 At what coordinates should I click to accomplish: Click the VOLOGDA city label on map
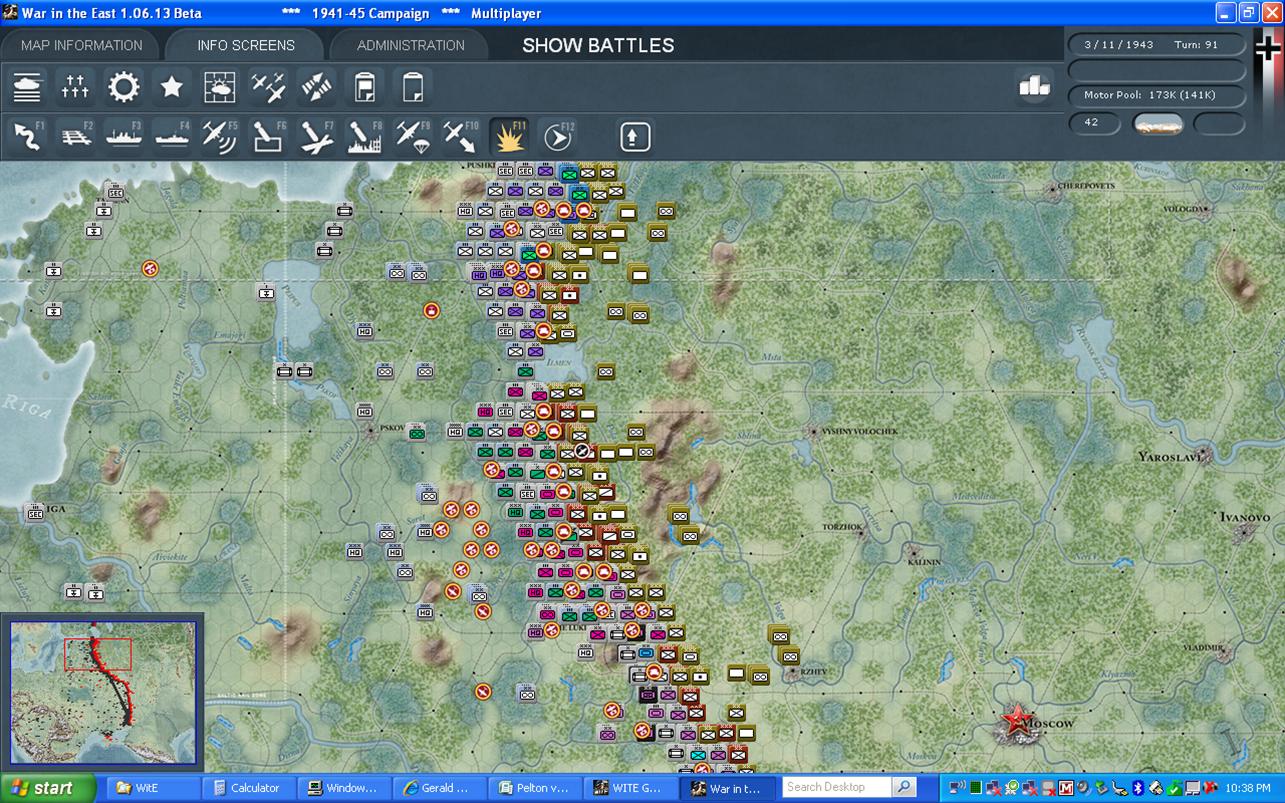pos(1185,209)
